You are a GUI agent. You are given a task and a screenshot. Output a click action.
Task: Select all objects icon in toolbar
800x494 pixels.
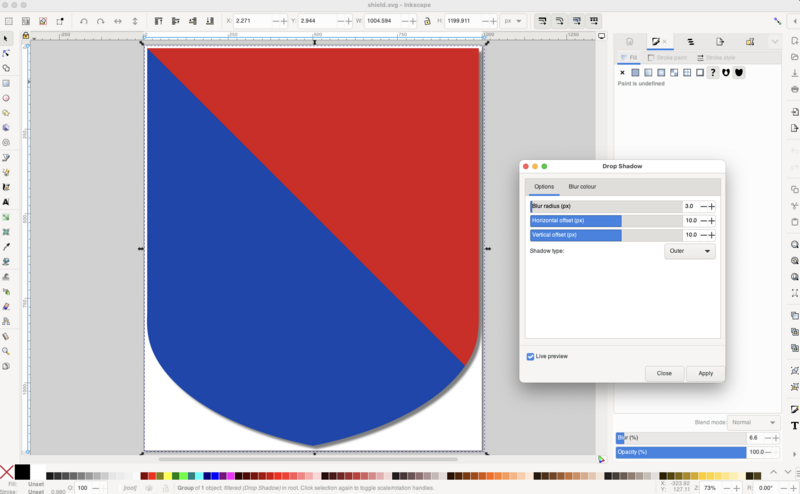9,21
